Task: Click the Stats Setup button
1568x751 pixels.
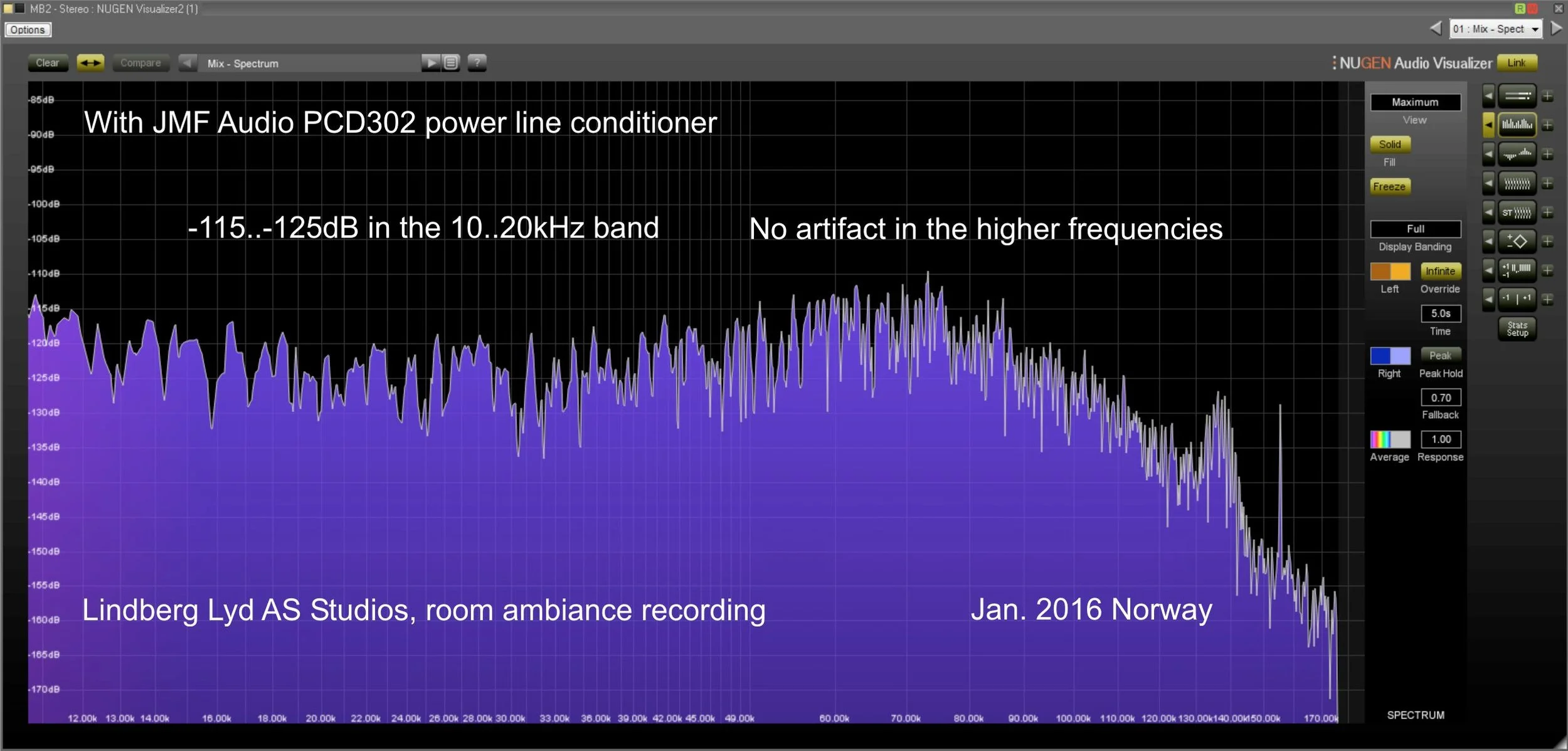Action: click(x=1517, y=328)
